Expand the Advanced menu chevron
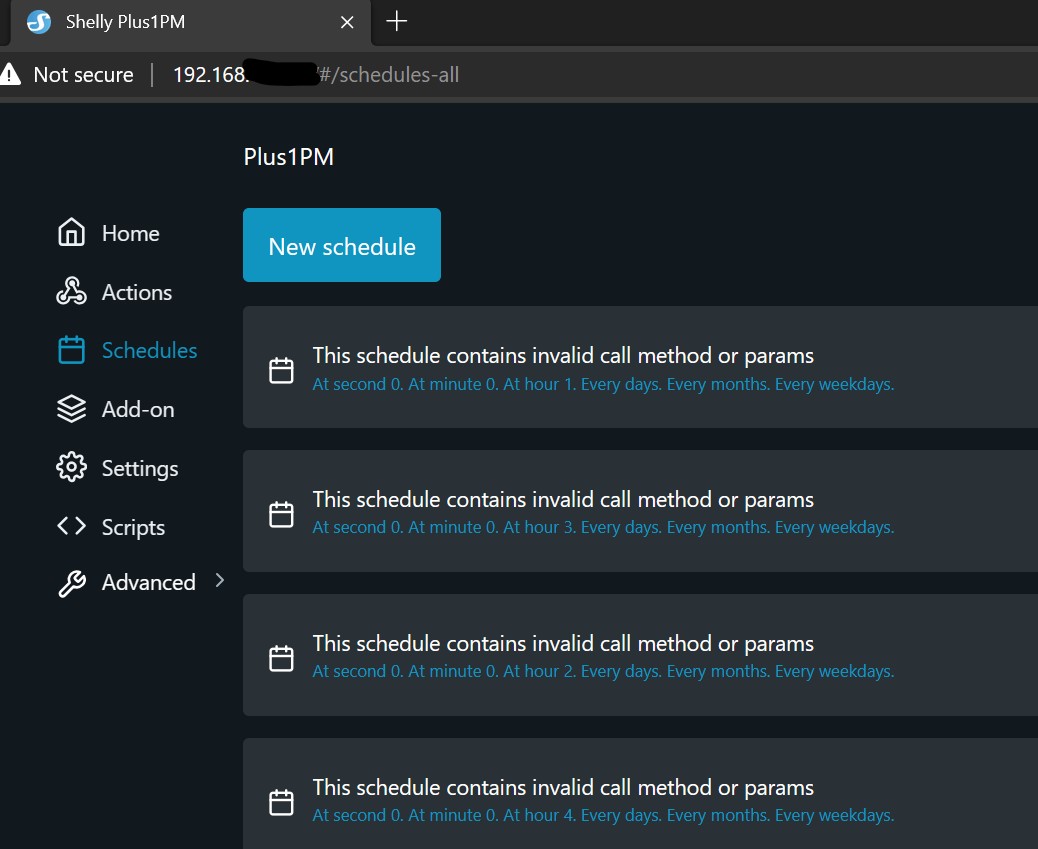 220,581
